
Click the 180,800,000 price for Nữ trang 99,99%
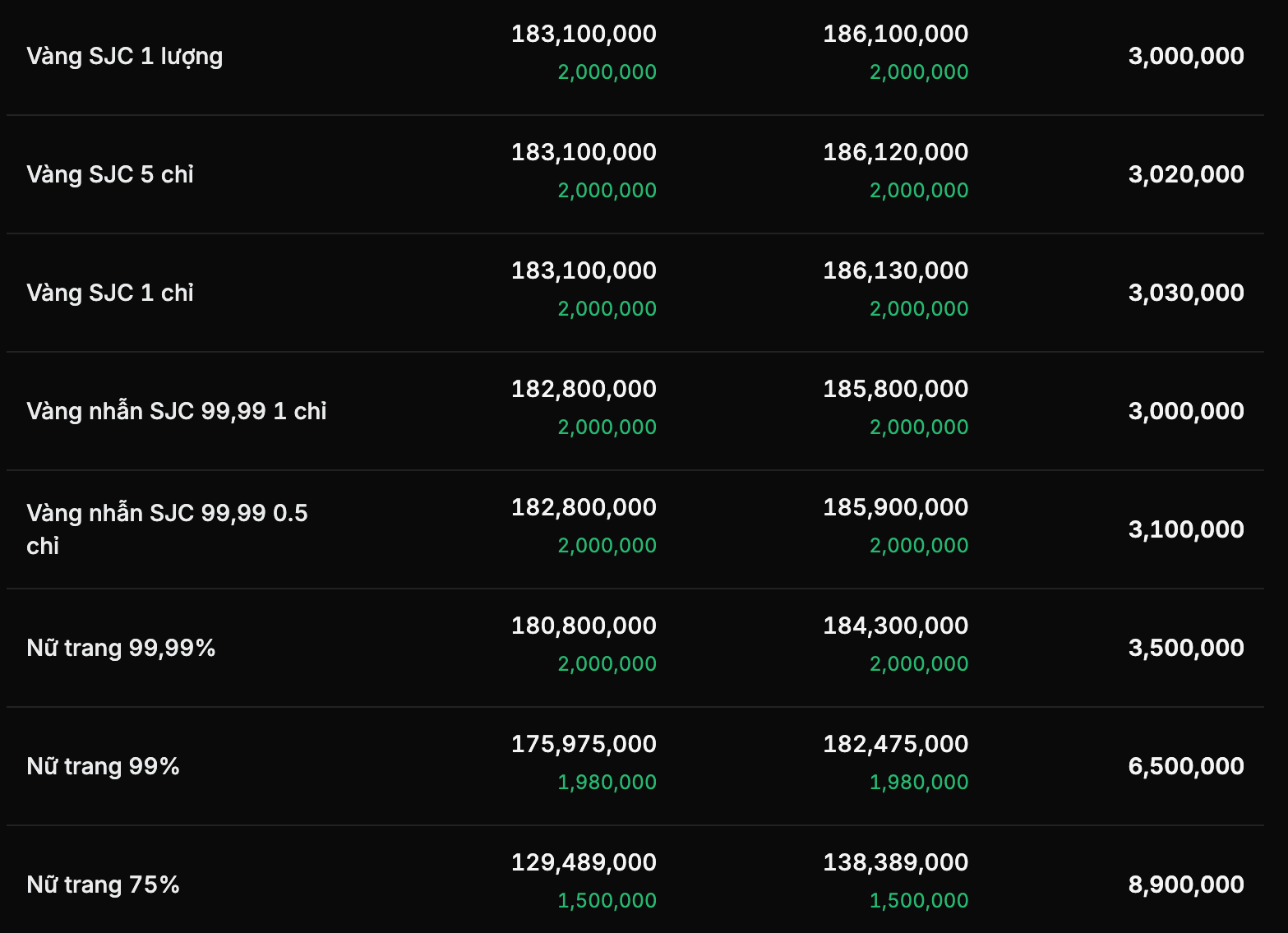click(584, 626)
